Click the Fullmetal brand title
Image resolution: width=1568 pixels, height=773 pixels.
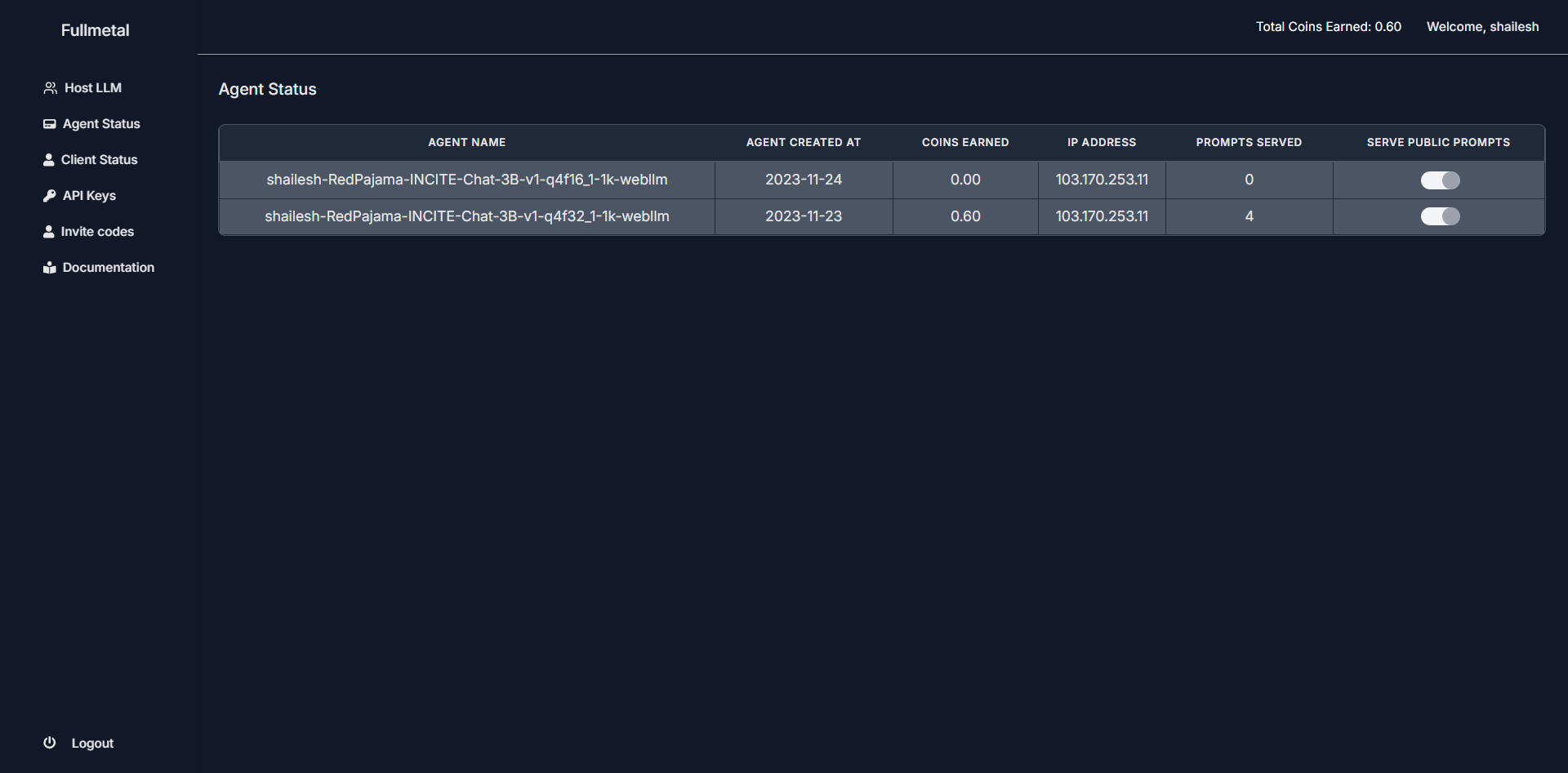(95, 30)
